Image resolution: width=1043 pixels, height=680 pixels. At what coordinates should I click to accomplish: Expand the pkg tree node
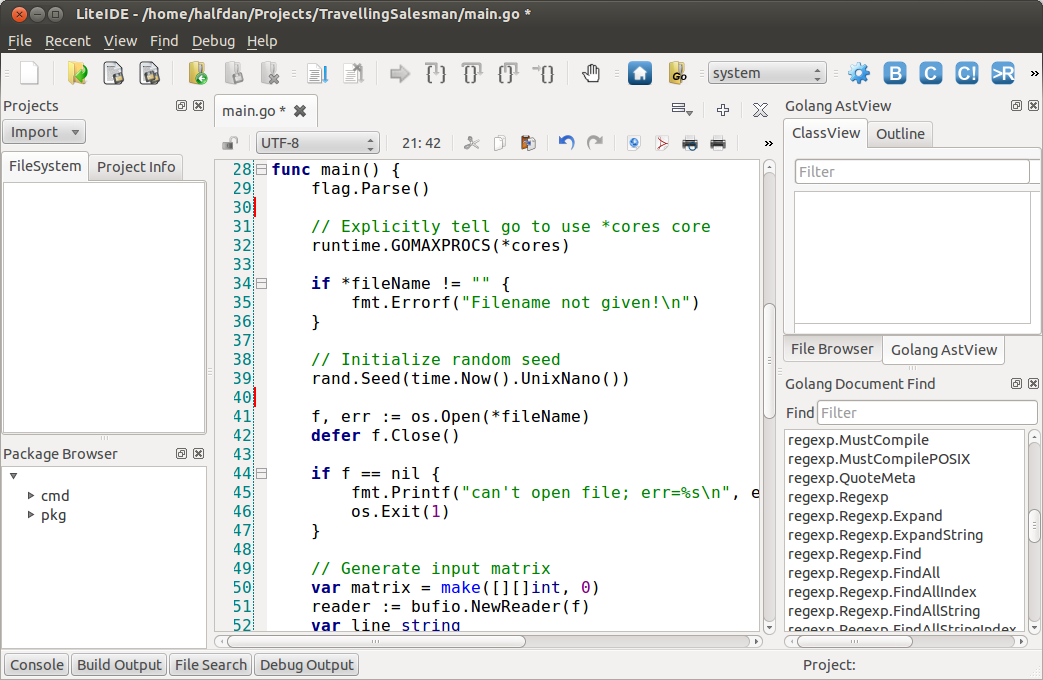pyautogui.click(x=31, y=515)
